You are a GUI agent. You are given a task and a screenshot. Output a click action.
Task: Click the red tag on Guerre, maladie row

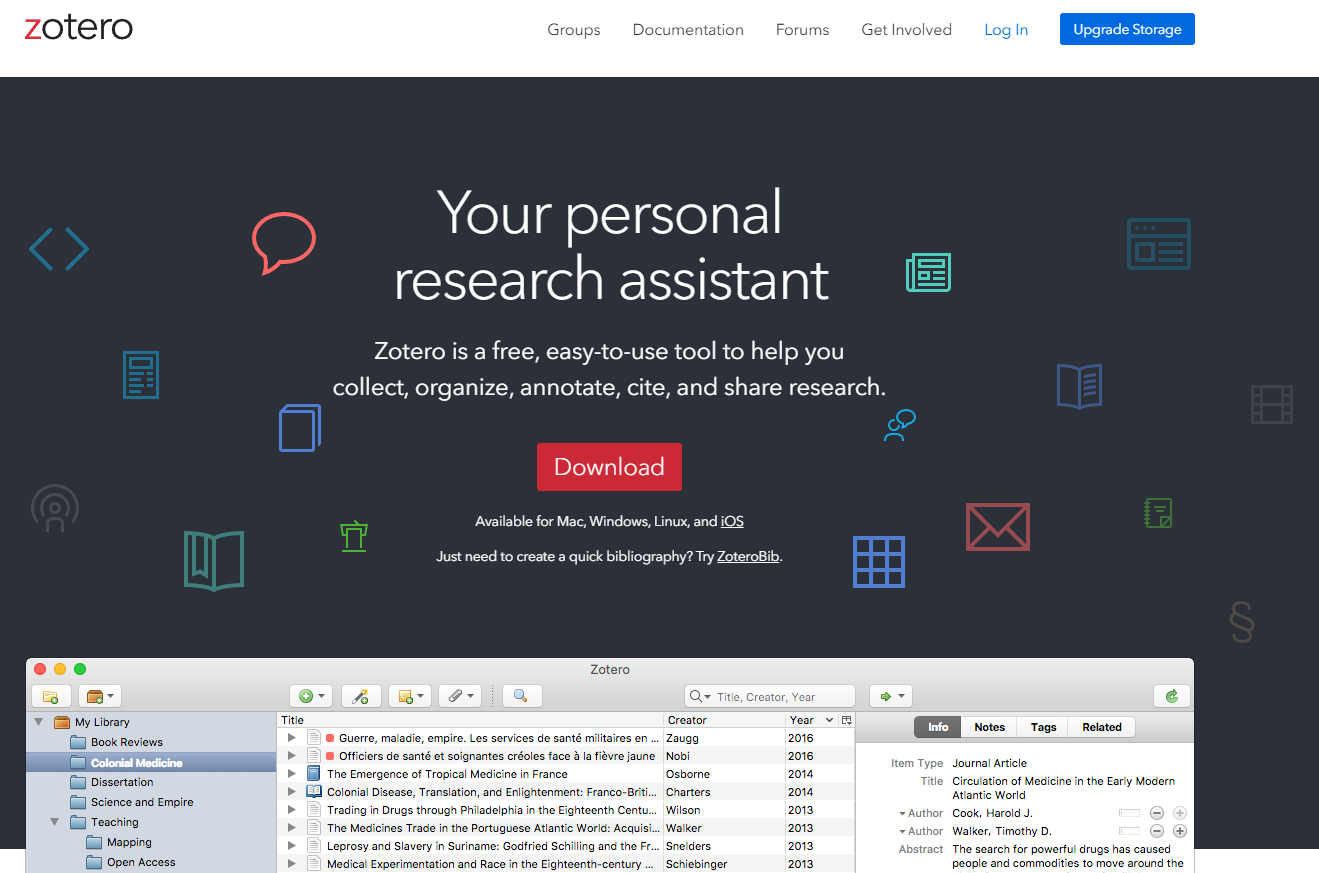[x=330, y=738]
